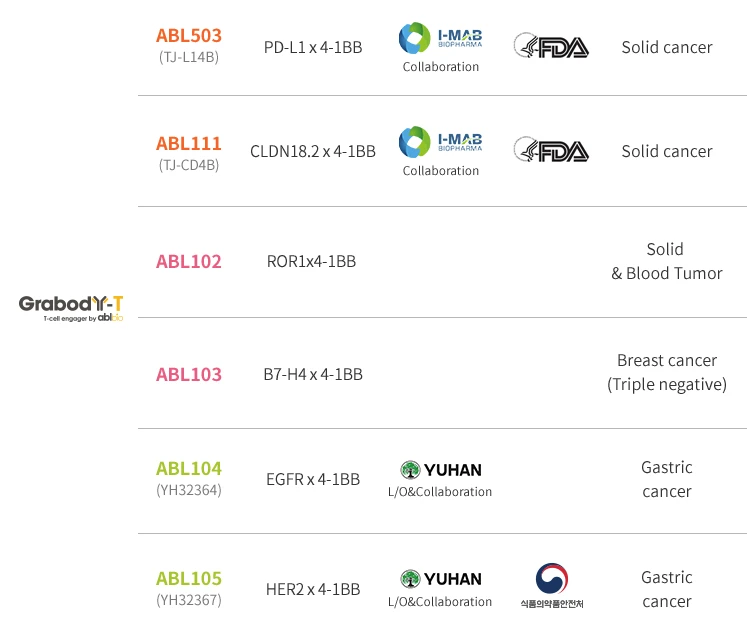Click the FDA logo in the ABL503 row
Viewport: 747px width, 633px height.
click(x=551, y=46)
